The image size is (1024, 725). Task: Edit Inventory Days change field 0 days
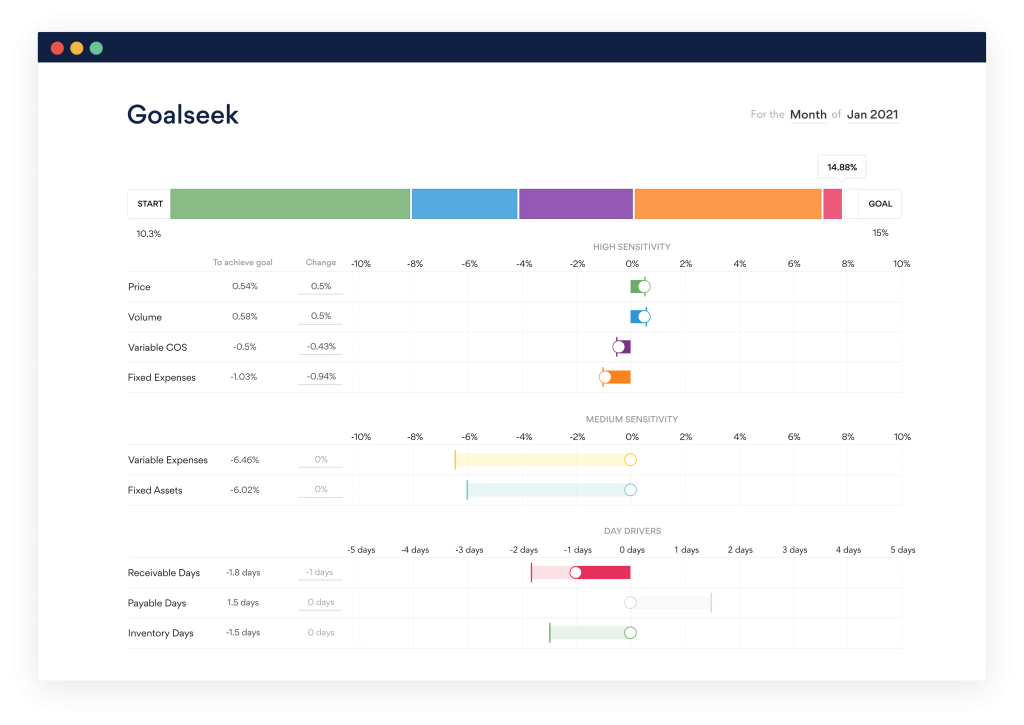click(321, 633)
